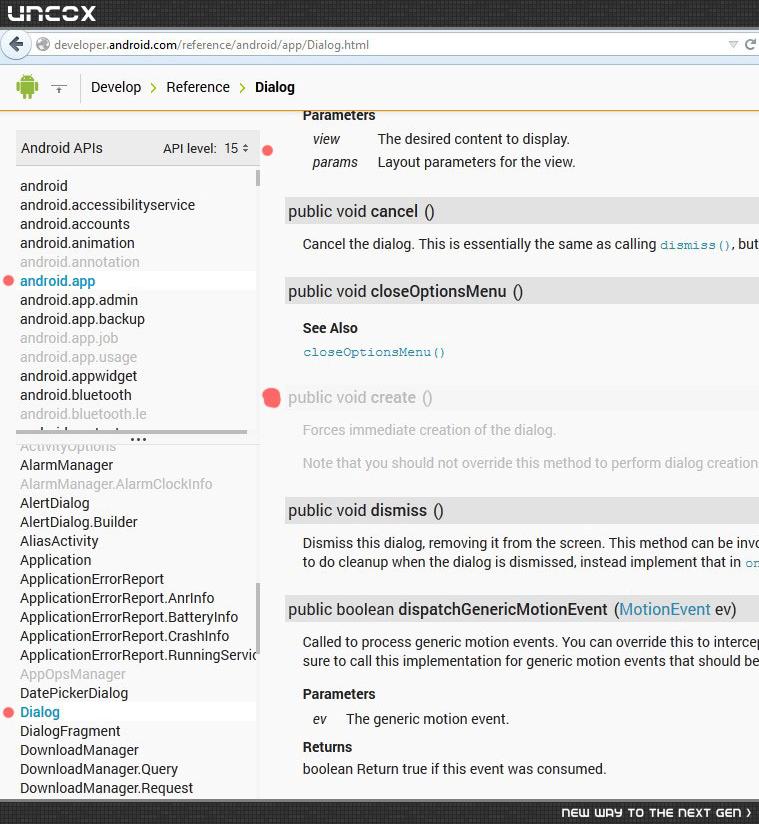Click the 'public void cancel ()' heading

pyautogui.click(x=361, y=211)
